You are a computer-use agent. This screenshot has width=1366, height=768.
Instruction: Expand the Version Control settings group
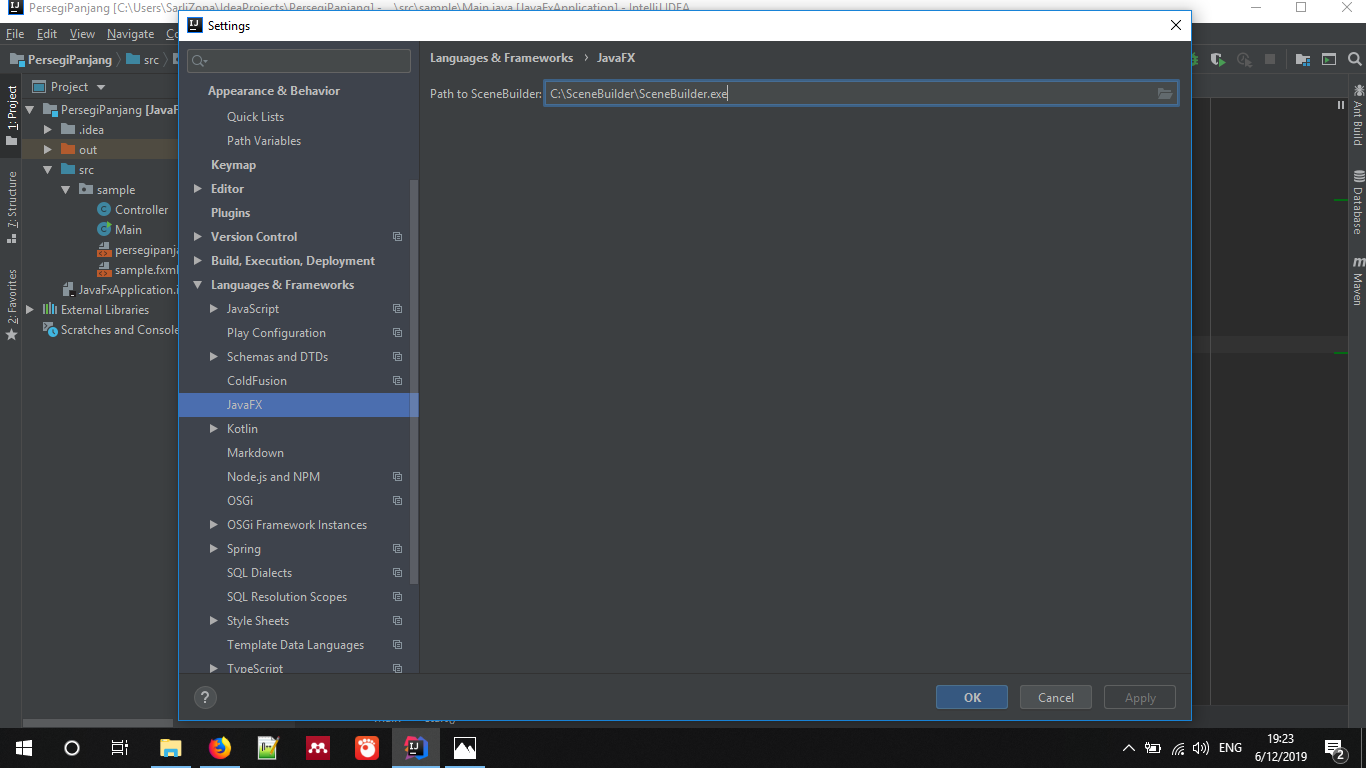[198, 237]
